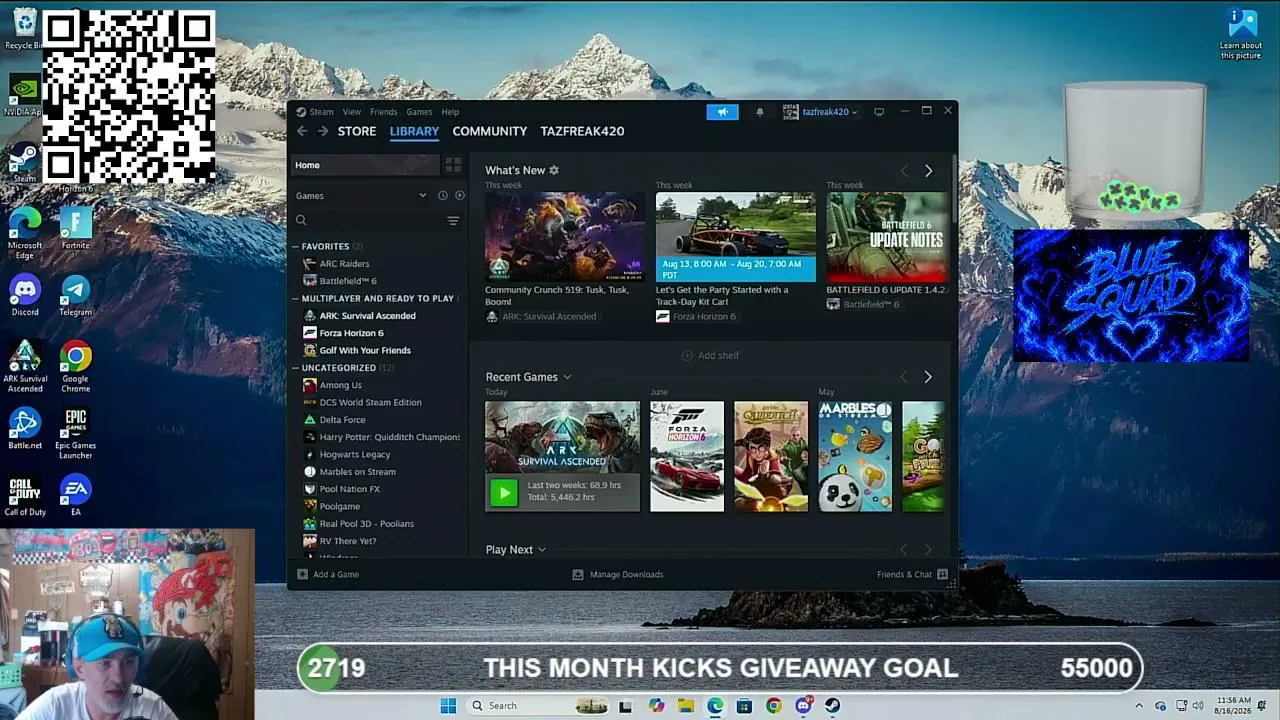Select Delta Force in the library list

[342, 420]
